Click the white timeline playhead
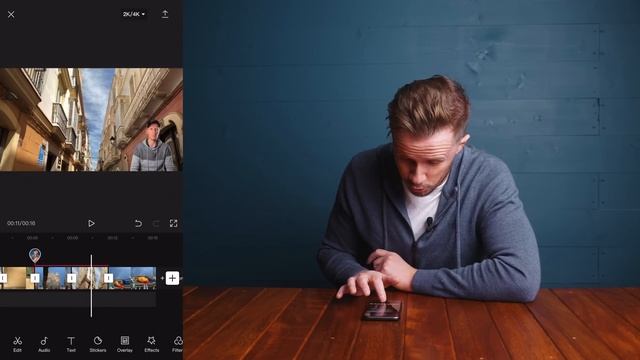This screenshot has width=640, height=360. [91, 286]
